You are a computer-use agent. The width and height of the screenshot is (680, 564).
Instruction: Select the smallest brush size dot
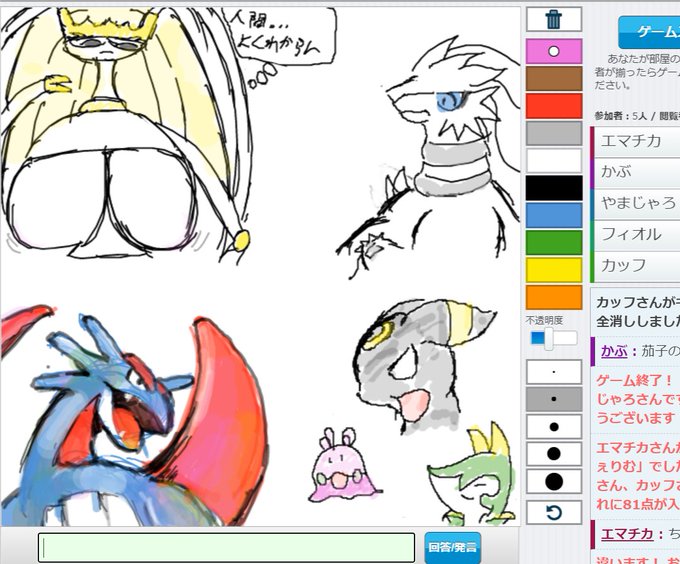point(554,372)
